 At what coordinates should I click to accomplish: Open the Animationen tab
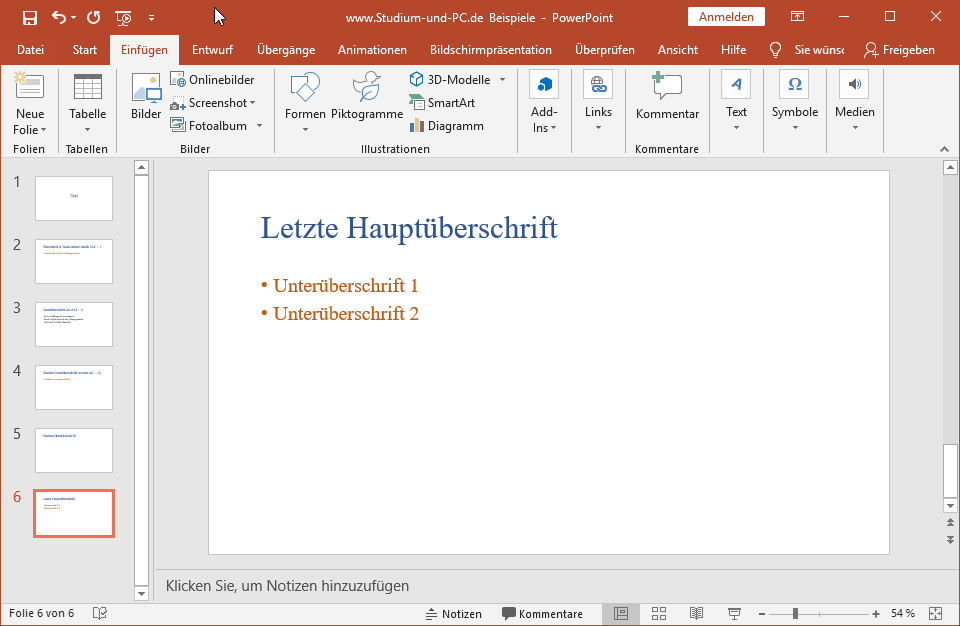point(372,50)
